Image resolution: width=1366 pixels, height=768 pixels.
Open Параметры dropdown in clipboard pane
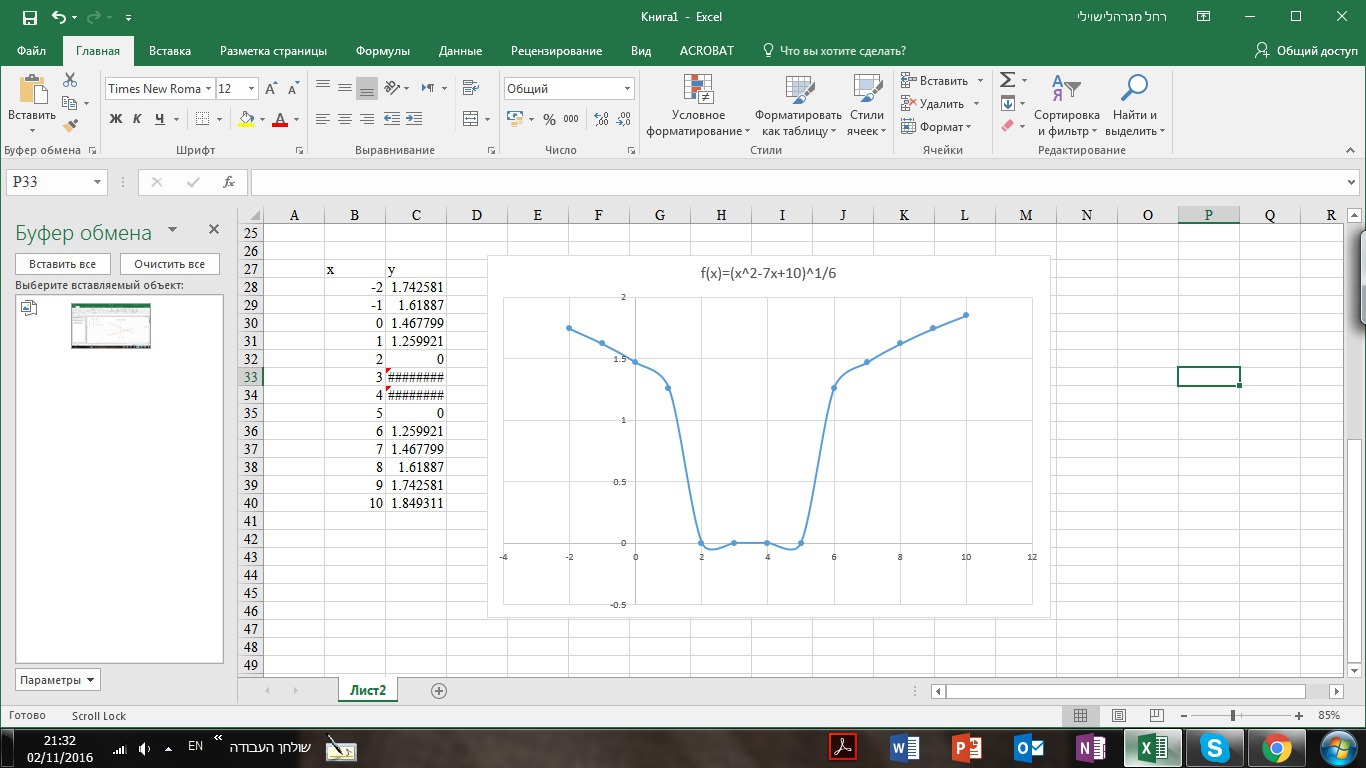click(x=58, y=680)
